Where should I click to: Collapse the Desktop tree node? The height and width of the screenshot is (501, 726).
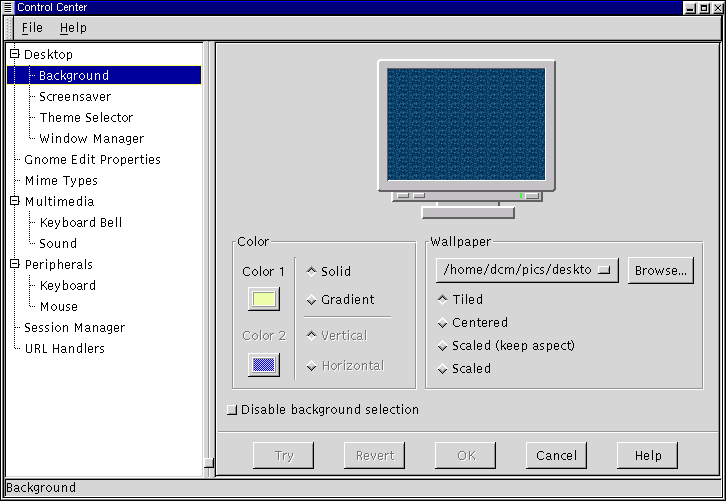pos(14,54)
